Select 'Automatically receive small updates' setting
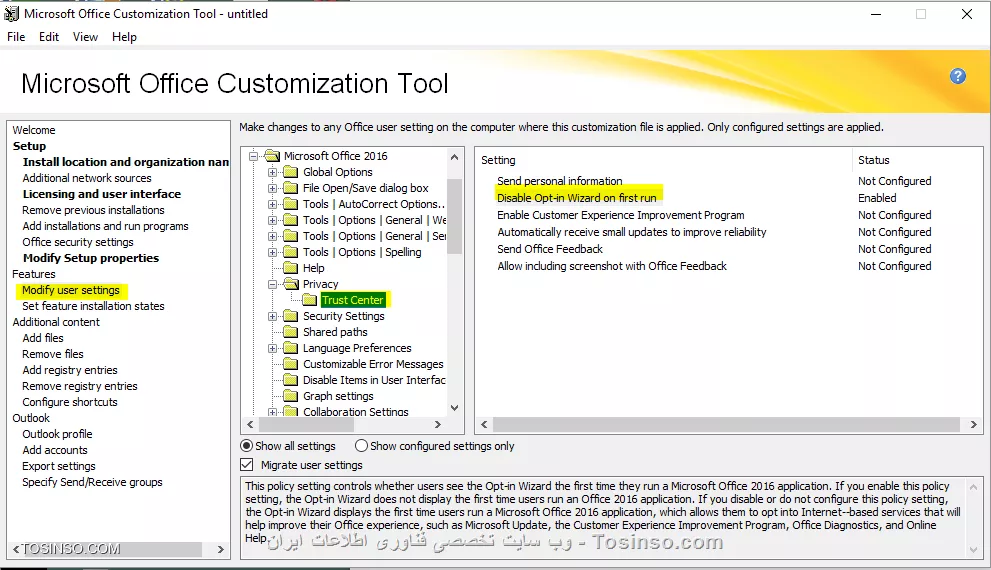 [x=631, y=232]
